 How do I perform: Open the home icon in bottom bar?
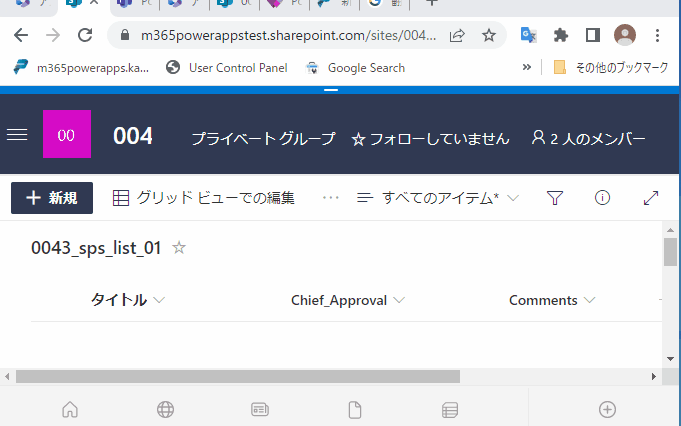coord(70,409)
